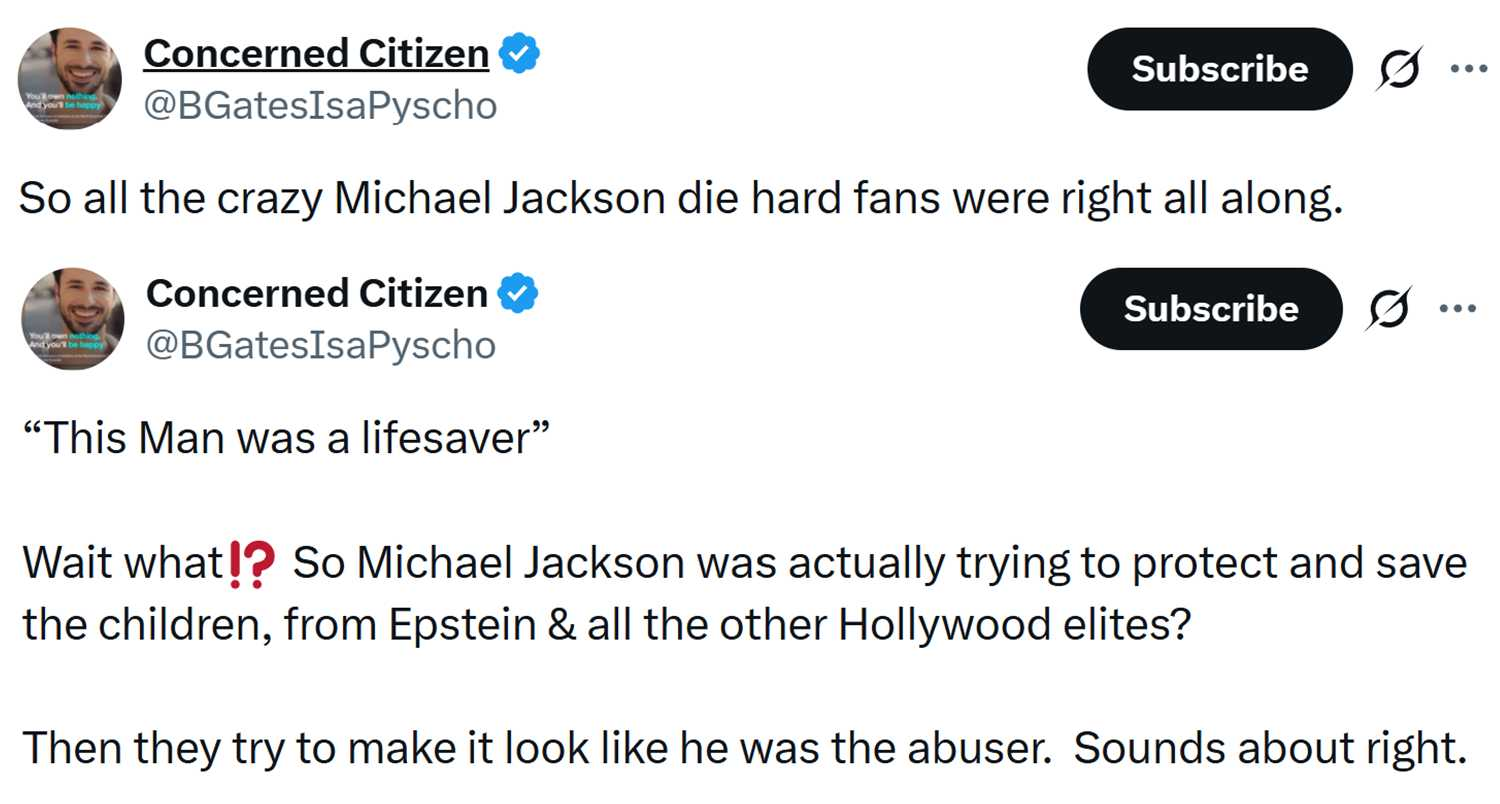Click verified badge on the "die hard fans" tweet
The image size is (1500, 804).
click(x=520, y=54)
